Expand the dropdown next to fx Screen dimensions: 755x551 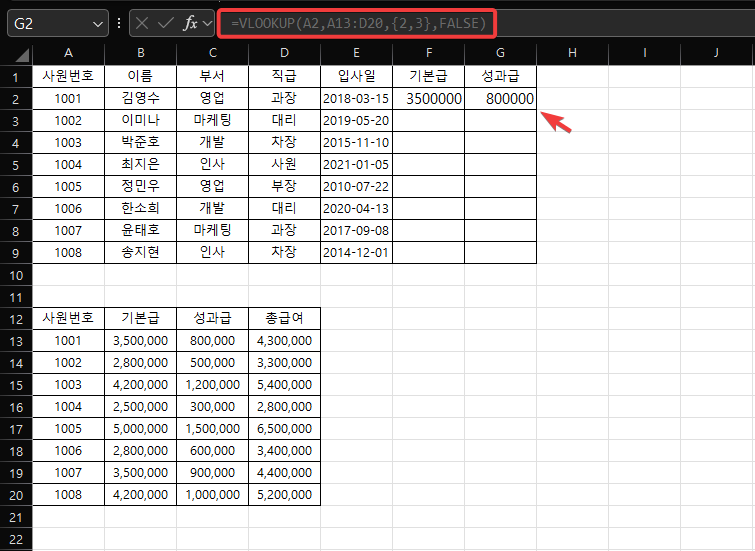tap(208, 23)
